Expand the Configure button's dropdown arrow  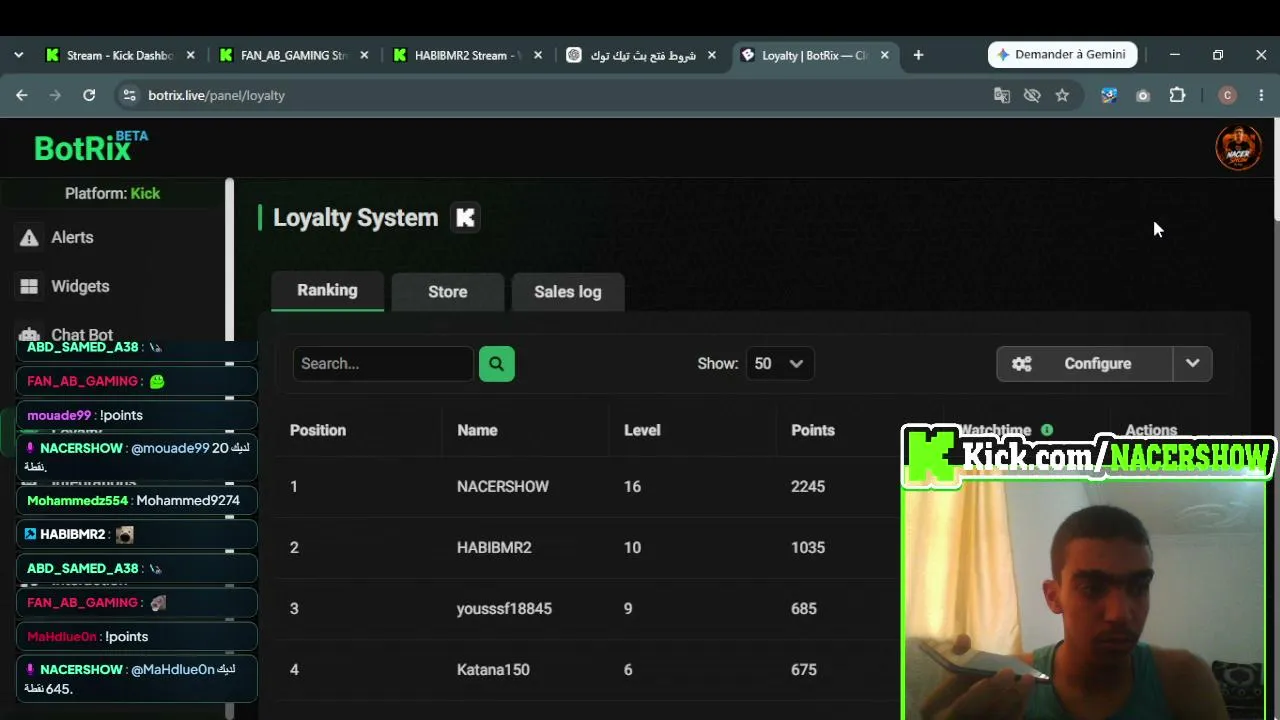pyautogui.click(x=1193, y=364)
